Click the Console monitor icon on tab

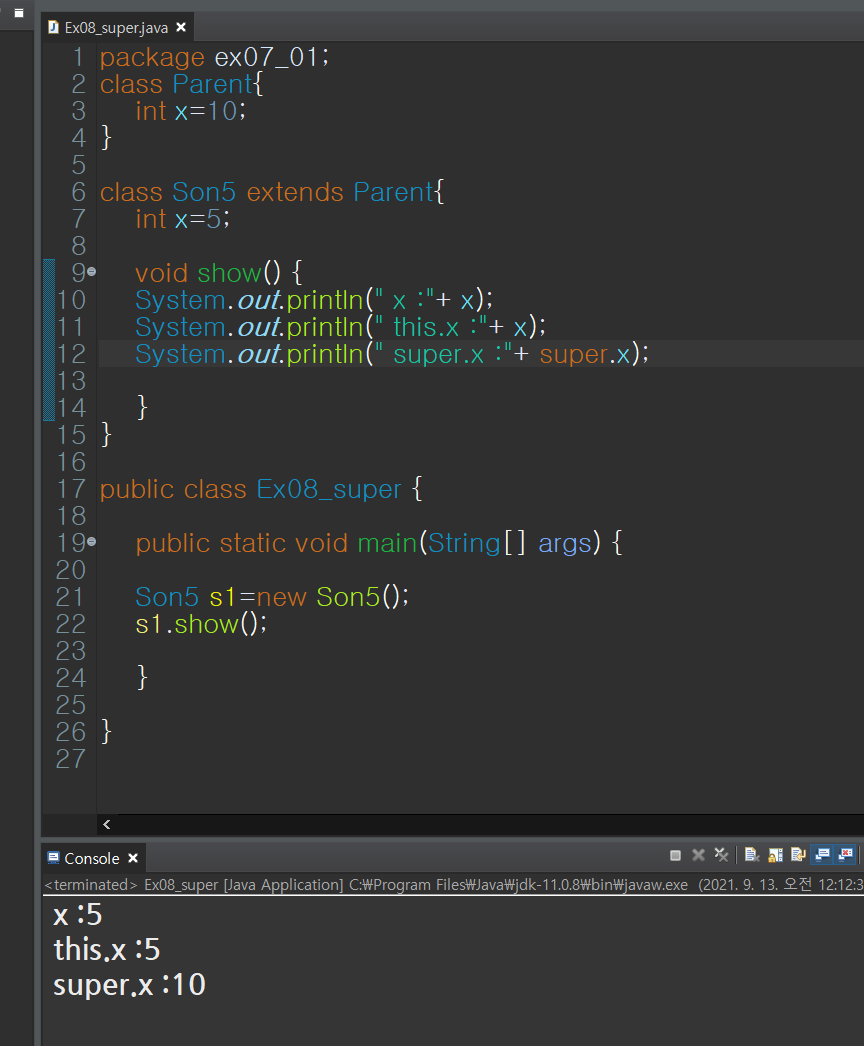coord(53,858)
